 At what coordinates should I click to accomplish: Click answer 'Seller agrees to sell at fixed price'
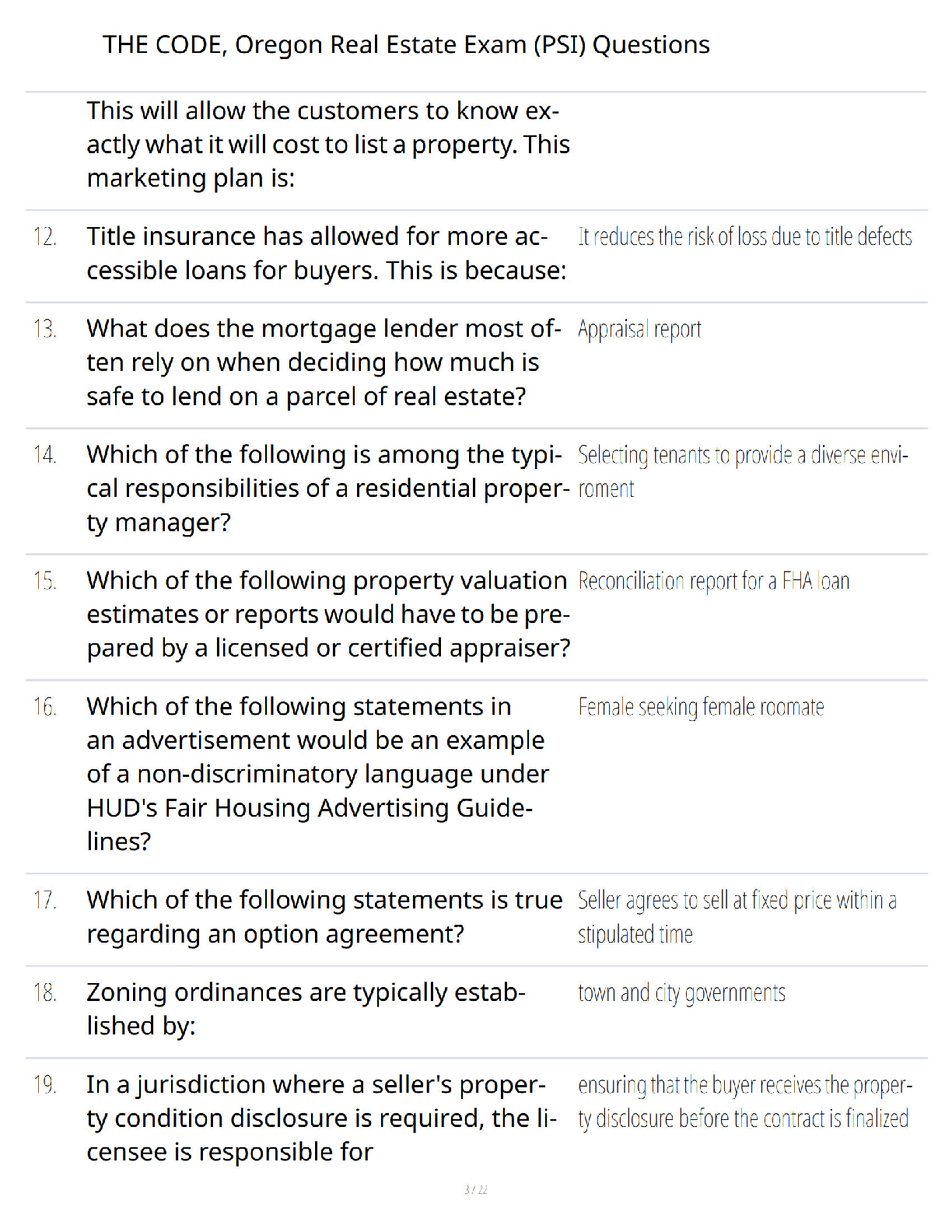pyautogui.click(x=737, y=917)
